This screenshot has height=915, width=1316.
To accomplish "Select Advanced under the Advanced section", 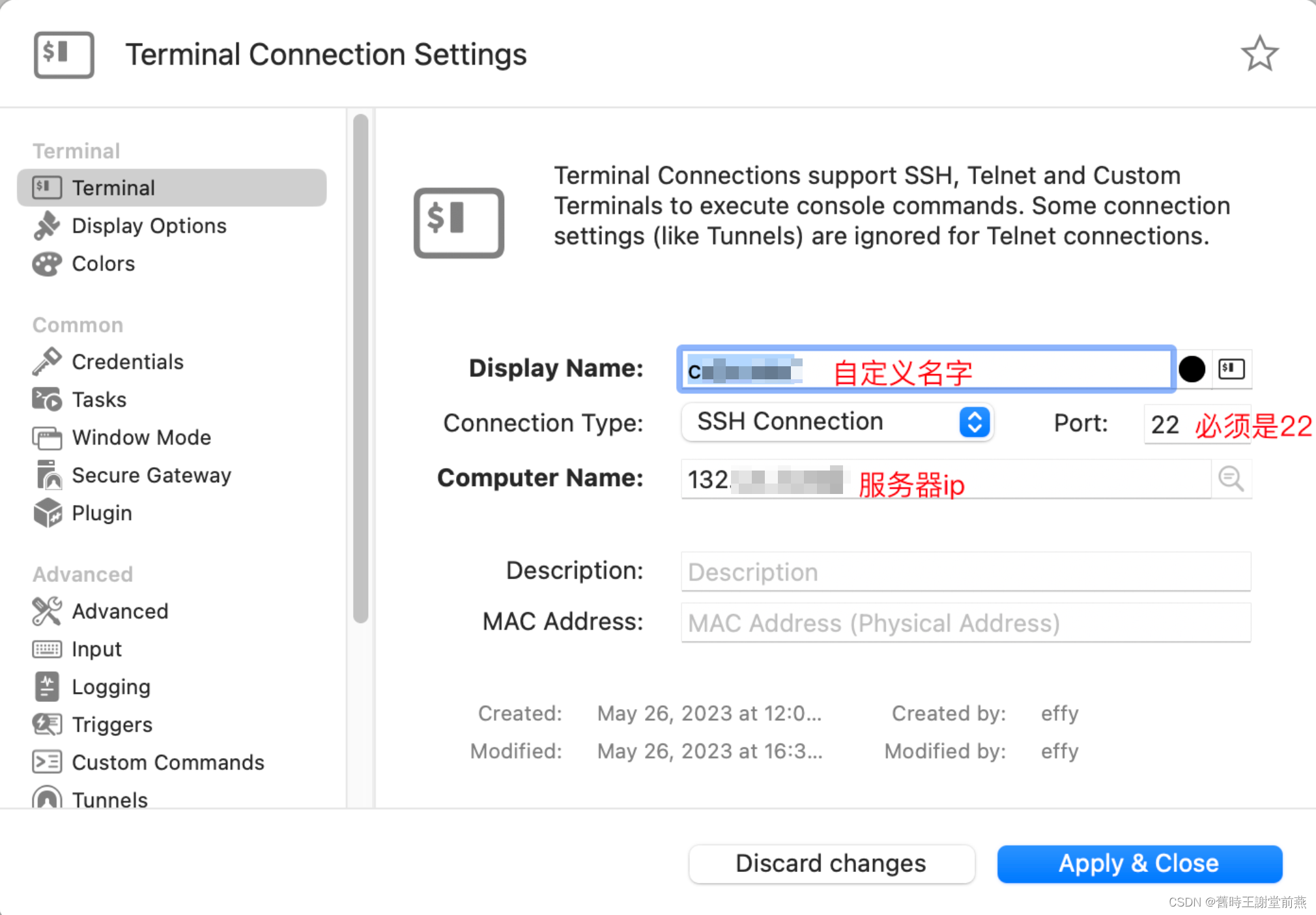I will pos(119,611).
